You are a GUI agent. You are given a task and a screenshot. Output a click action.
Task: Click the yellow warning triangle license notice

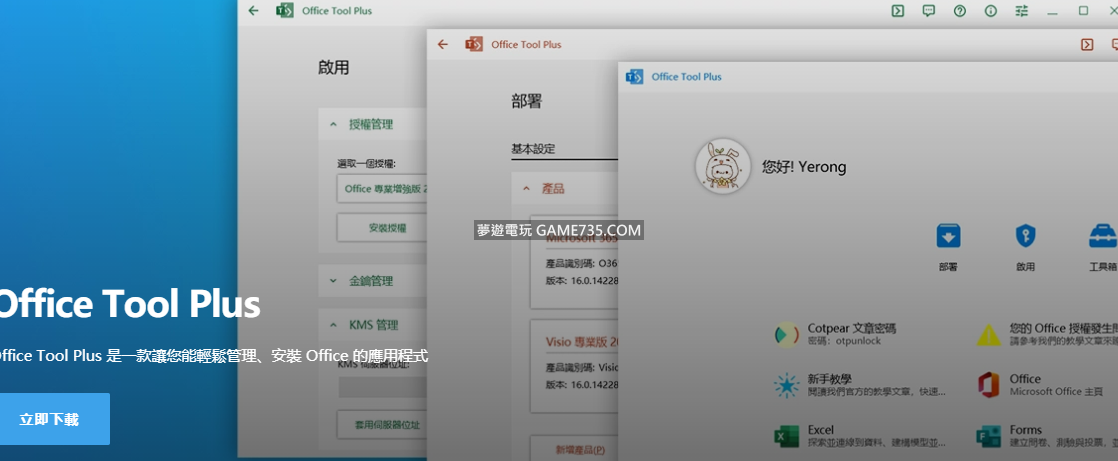point(989,334)
